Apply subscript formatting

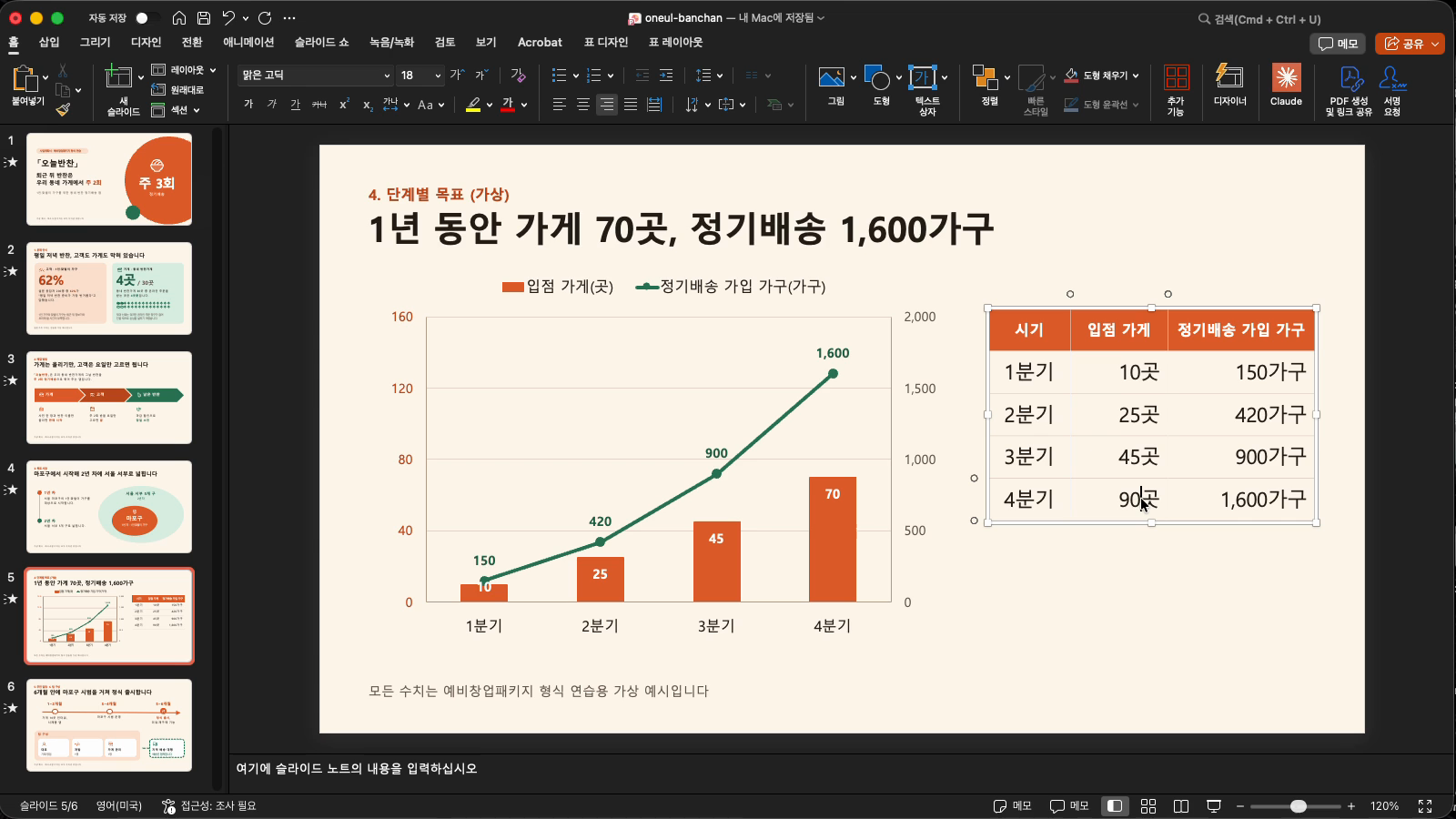point(368,105)
